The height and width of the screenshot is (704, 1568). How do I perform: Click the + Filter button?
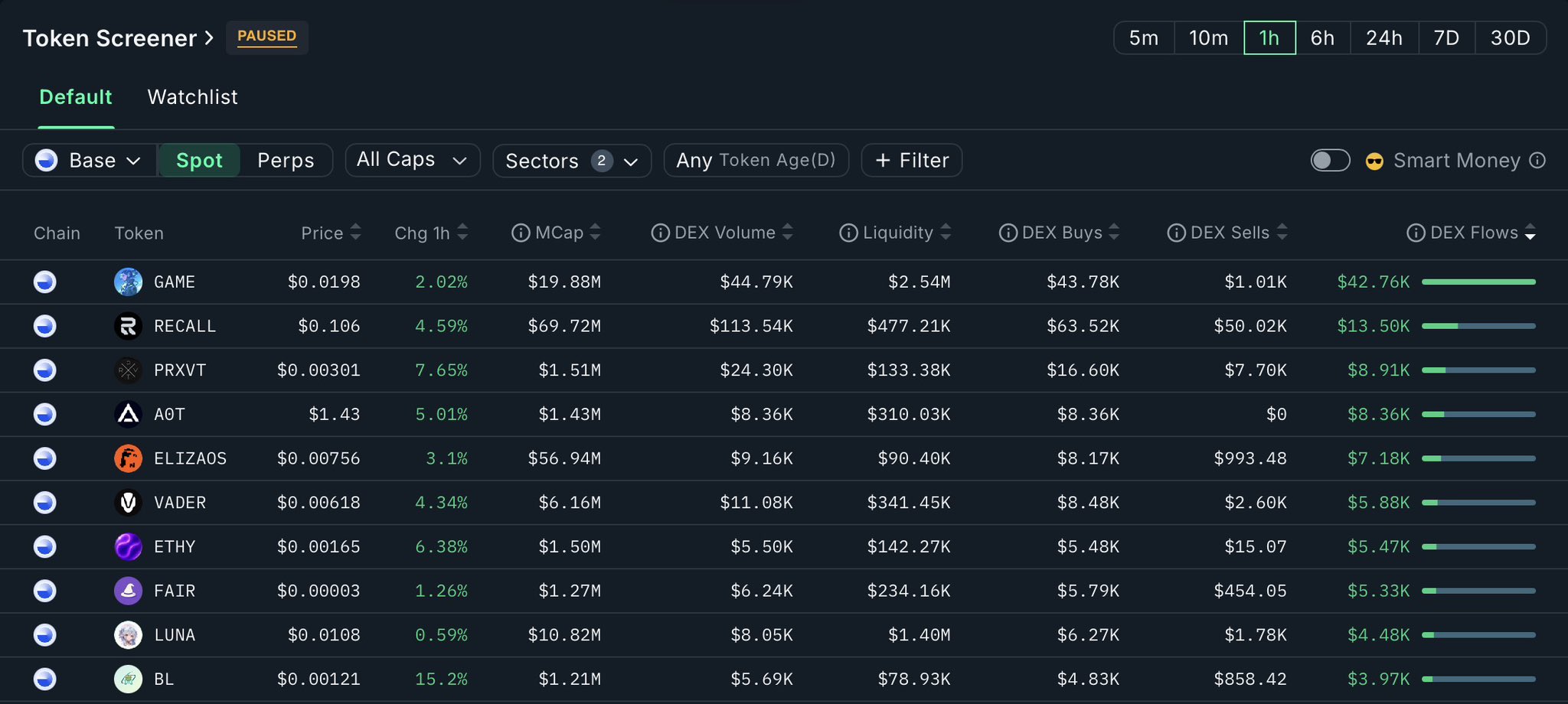911,161
